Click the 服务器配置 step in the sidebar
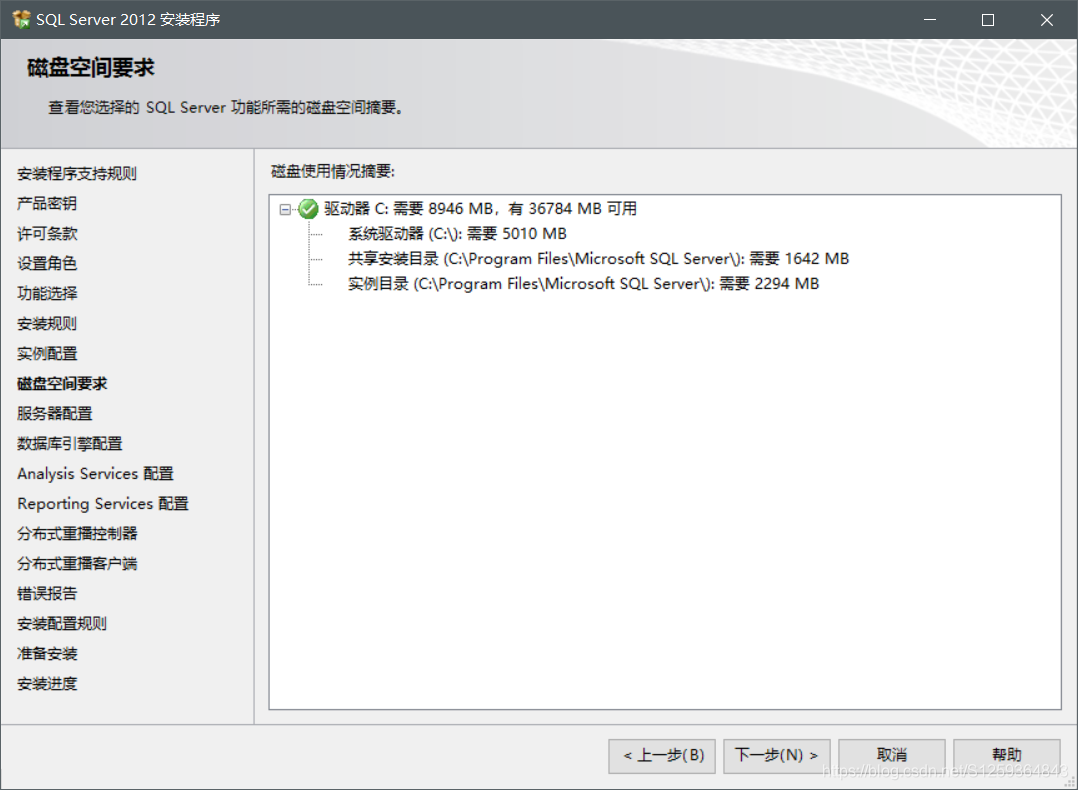 pos(54,413)
